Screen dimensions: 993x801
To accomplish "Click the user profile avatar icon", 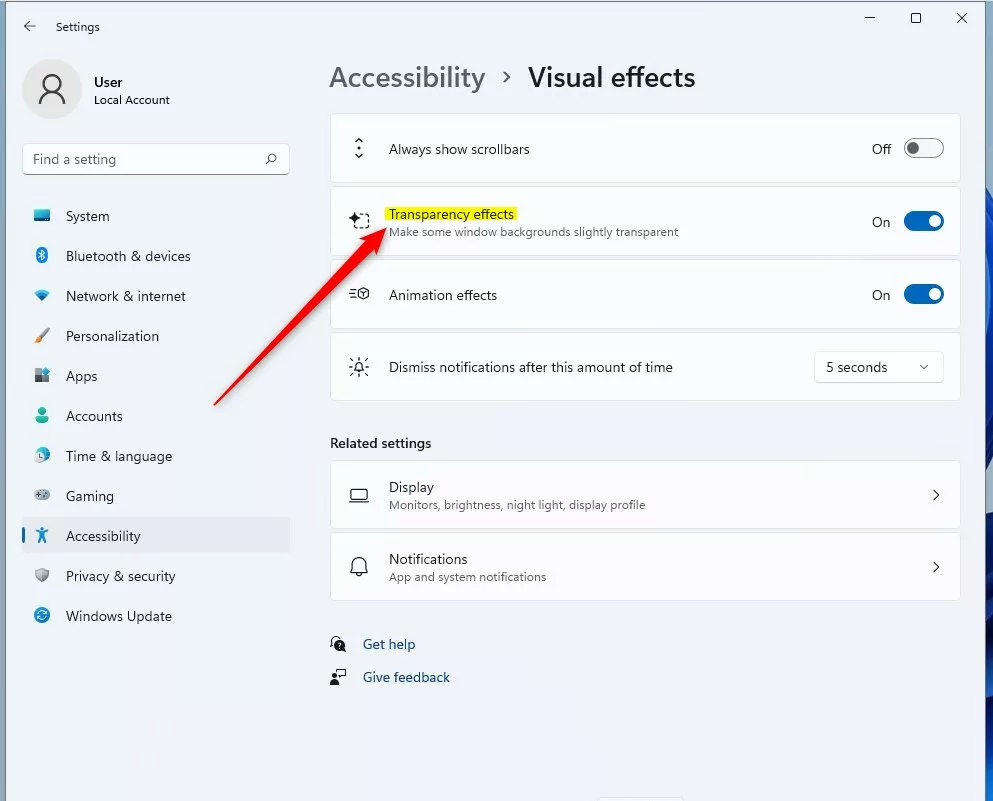I will 52,89.
